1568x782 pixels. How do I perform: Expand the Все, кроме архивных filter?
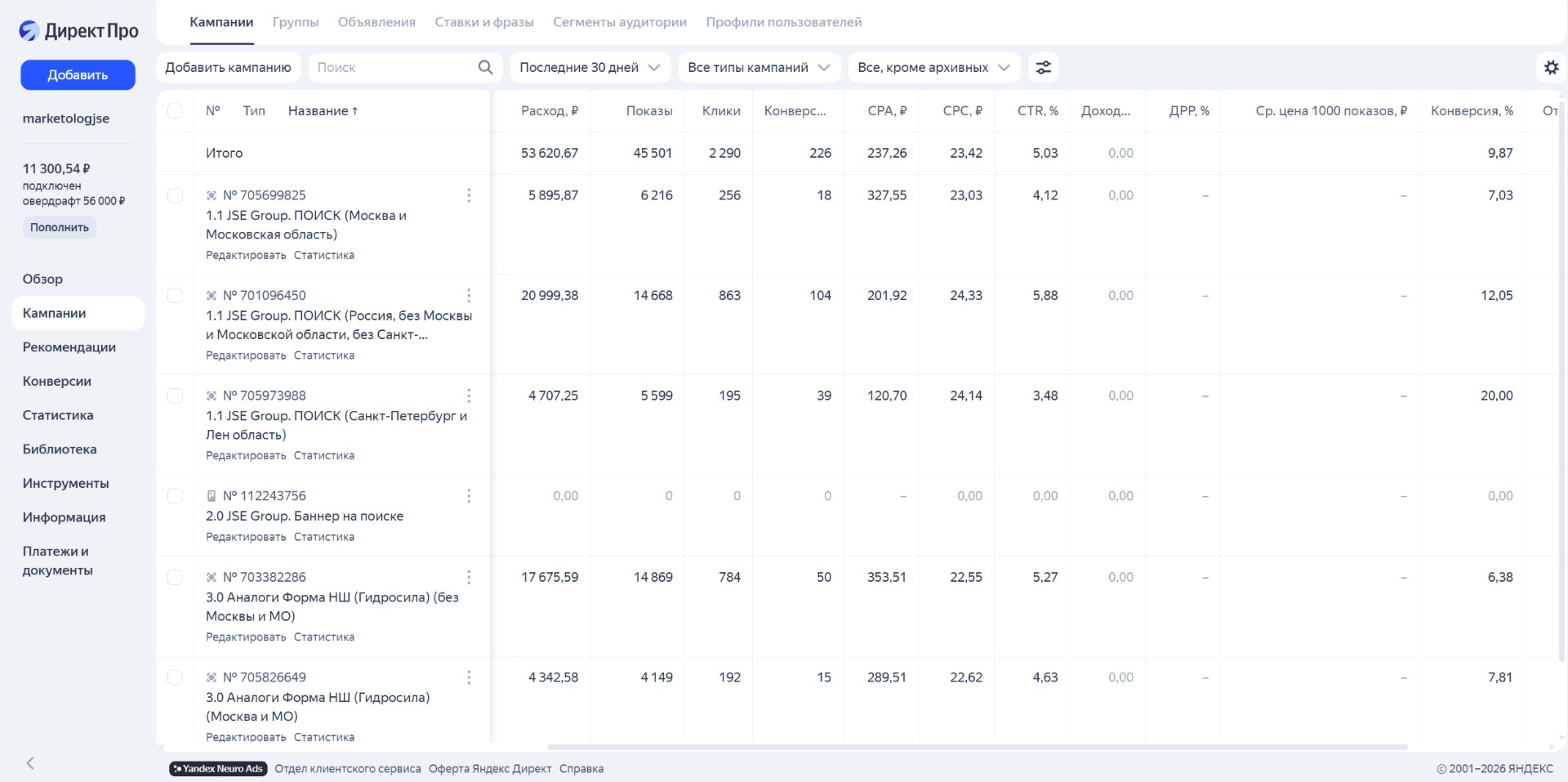933,68
